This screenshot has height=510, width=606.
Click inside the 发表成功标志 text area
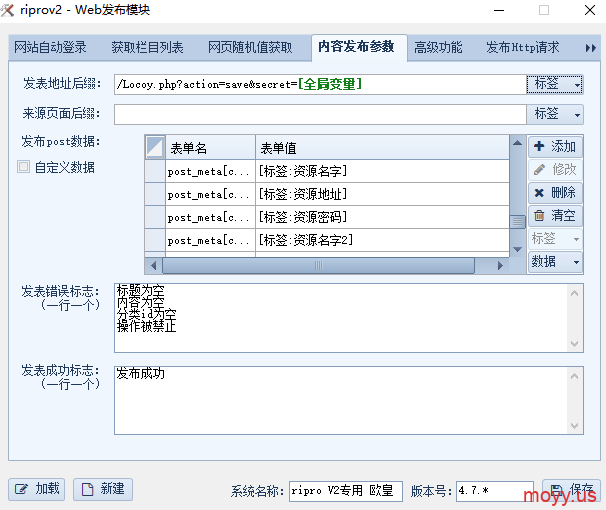pyautogui.click(x=348, y=401)
